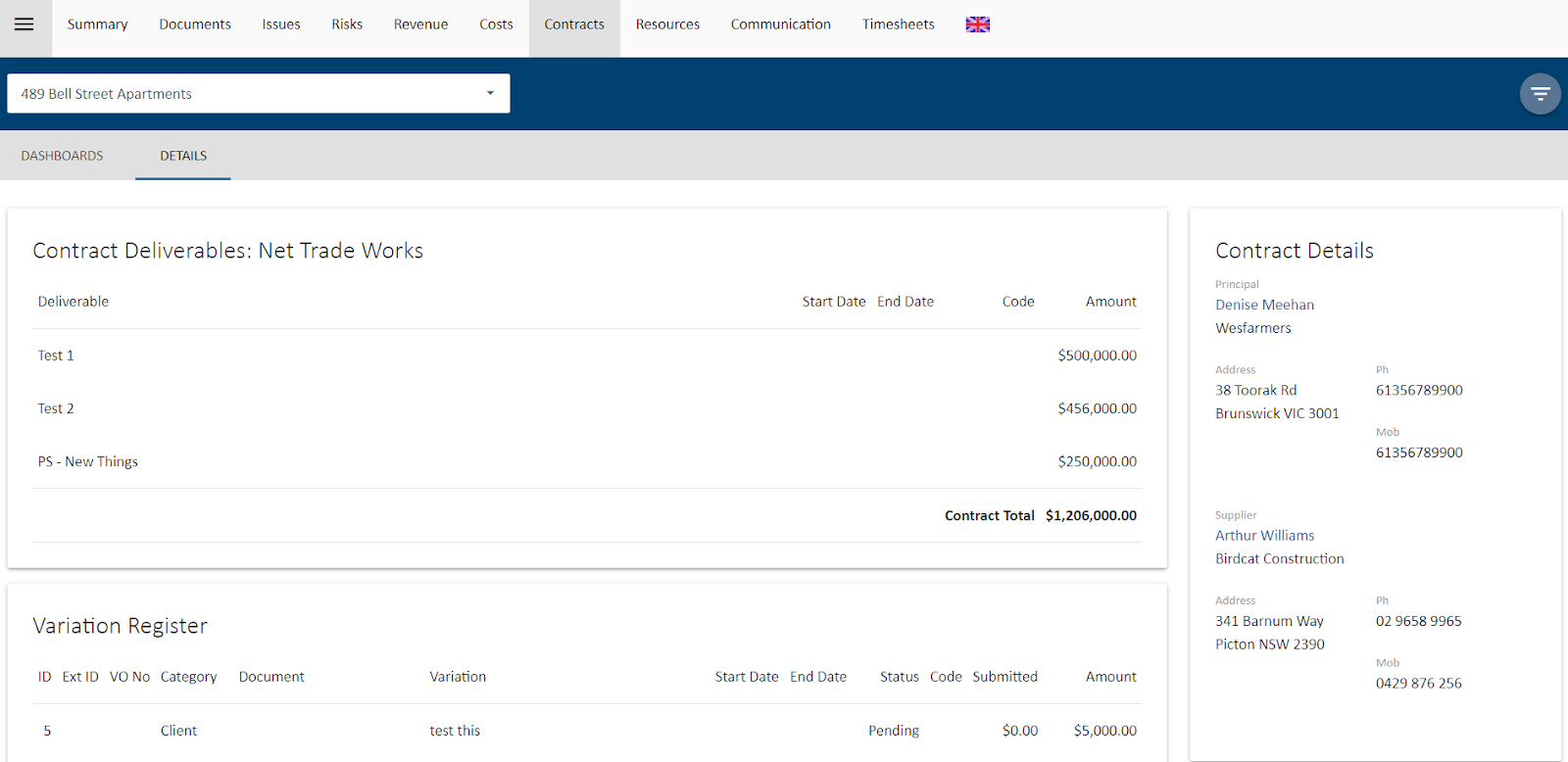Expand the 489 Bell Street Apartments dropdown arrow
The height and width of the screenshot is (762, 1568).
(490, 93)
